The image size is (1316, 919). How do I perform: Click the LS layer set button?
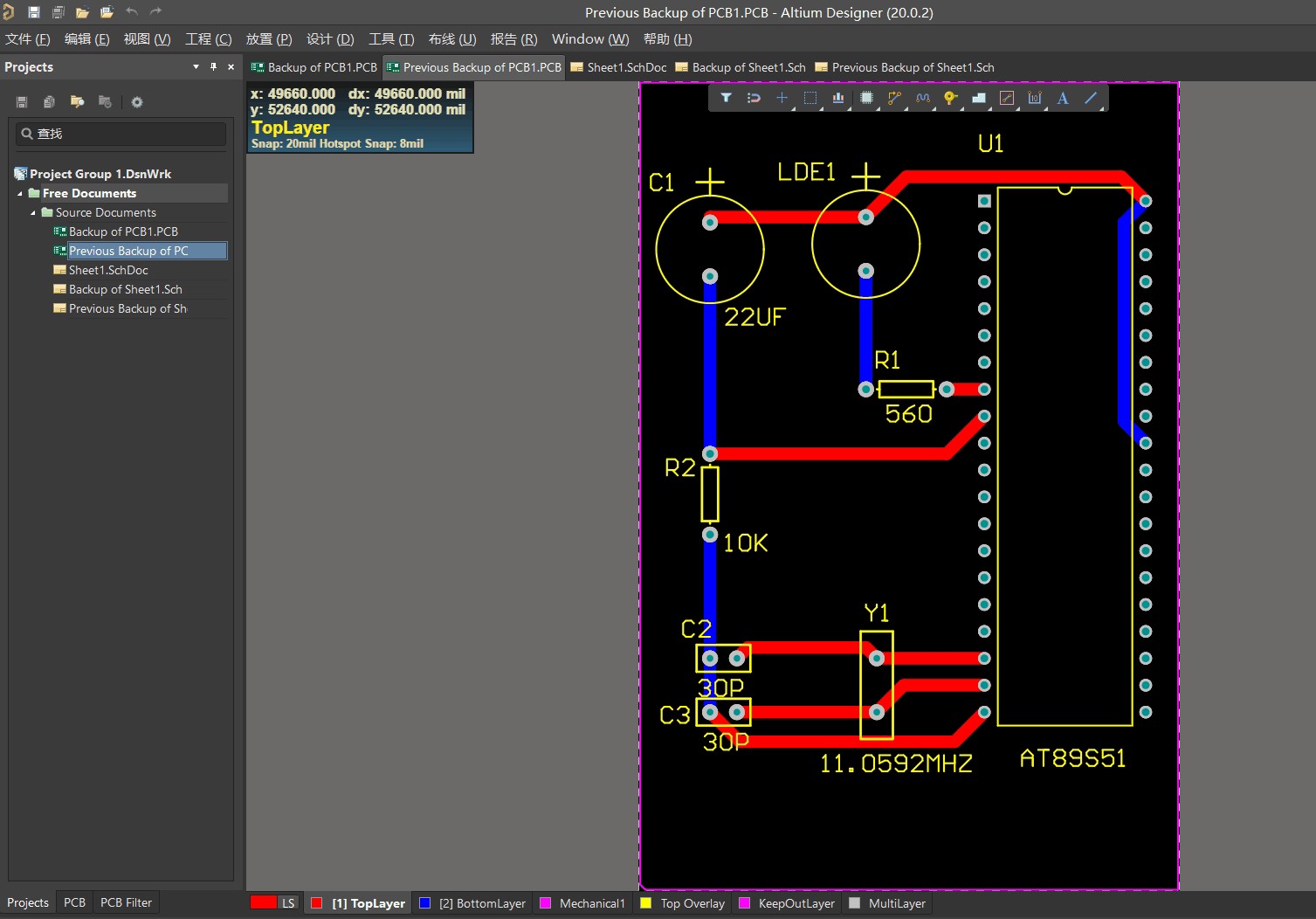(288, 903)
